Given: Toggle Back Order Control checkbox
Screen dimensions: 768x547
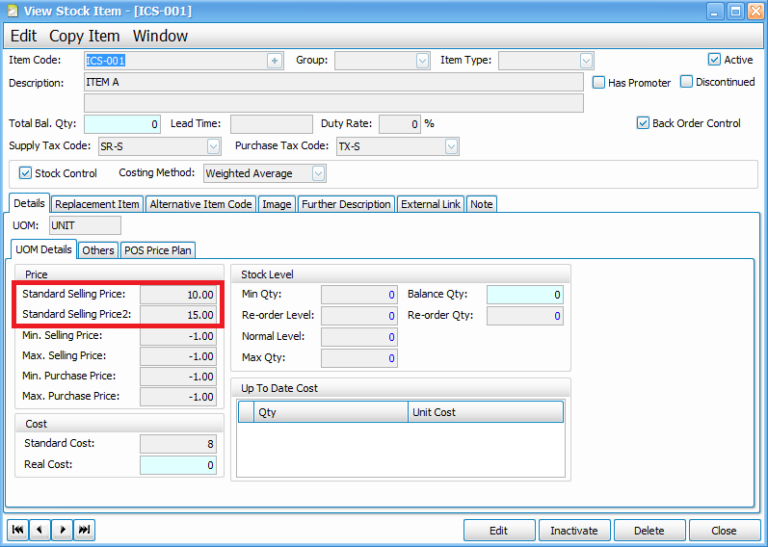Looking at the screenshot, I should click(x=643, y=123).
